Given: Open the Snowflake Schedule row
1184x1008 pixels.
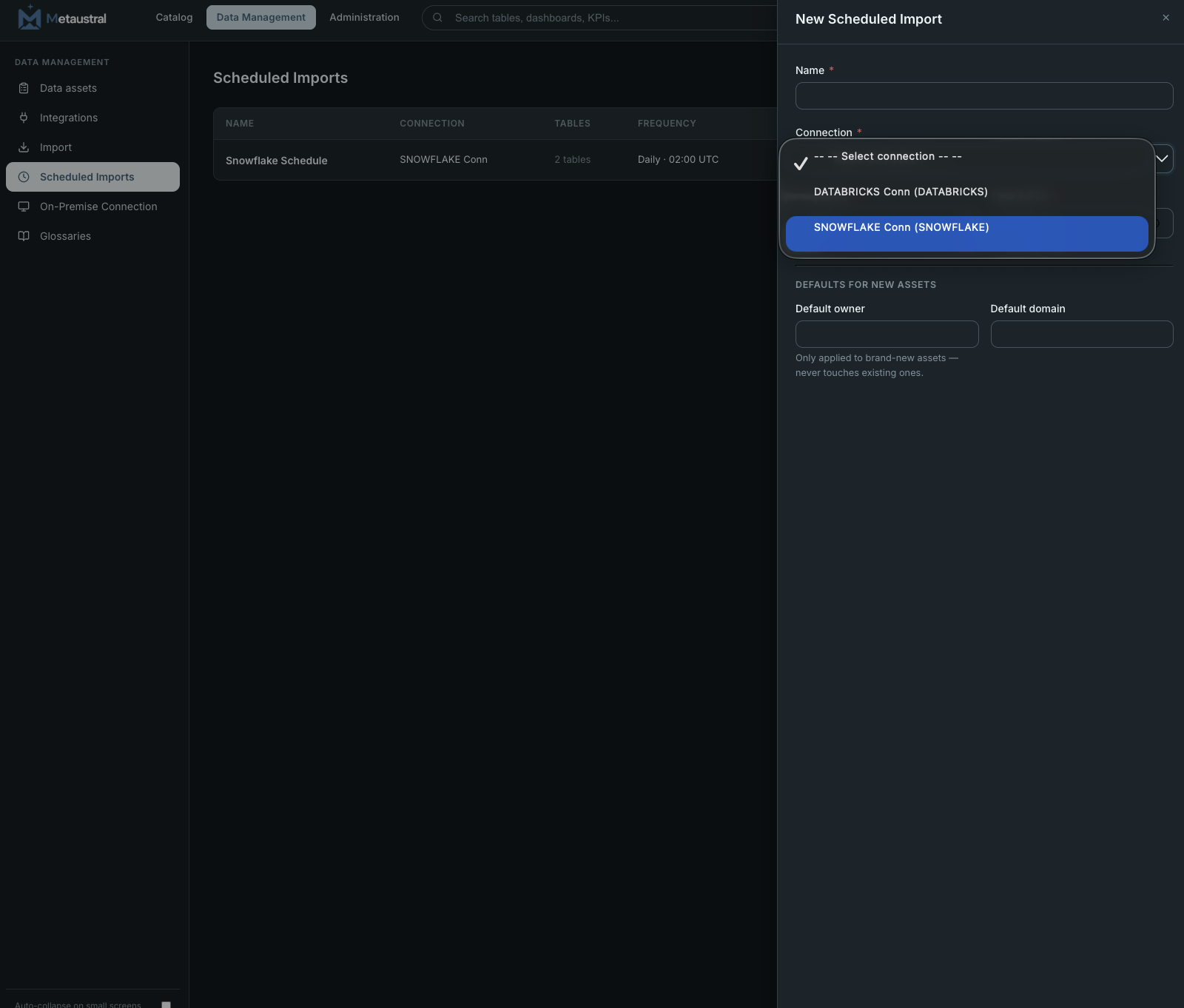Looking at the screenshot, I should 496,160.
